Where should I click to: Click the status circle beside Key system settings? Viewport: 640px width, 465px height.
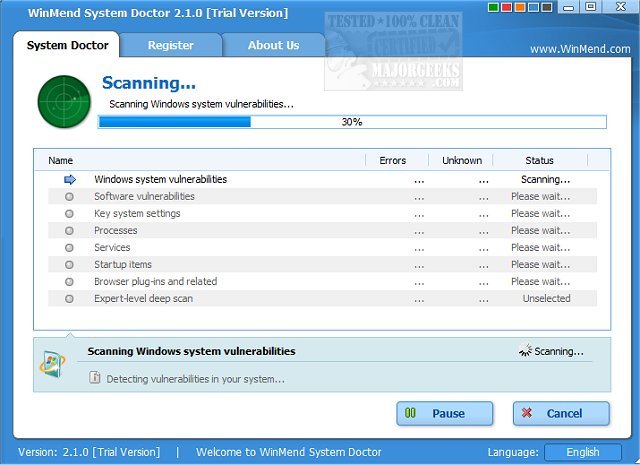coord(69,214)
